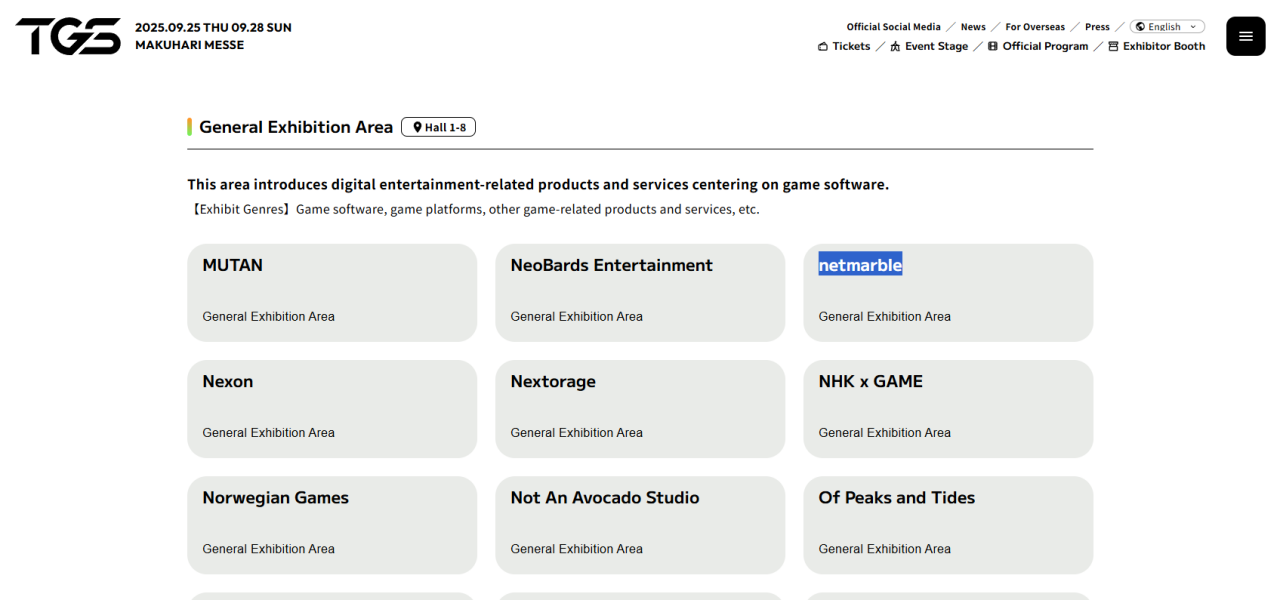Click the Official Program icon
Screen dimensions: 1280x600
[993, 46]
